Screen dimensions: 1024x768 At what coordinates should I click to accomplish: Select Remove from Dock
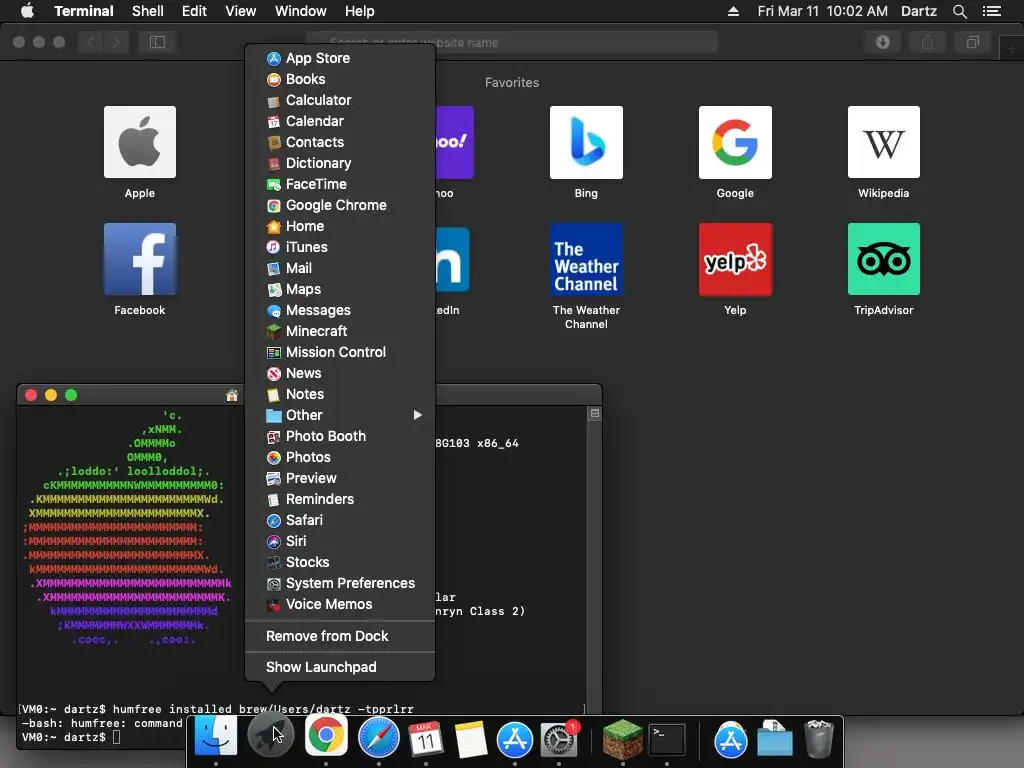[x=340, y=636]
